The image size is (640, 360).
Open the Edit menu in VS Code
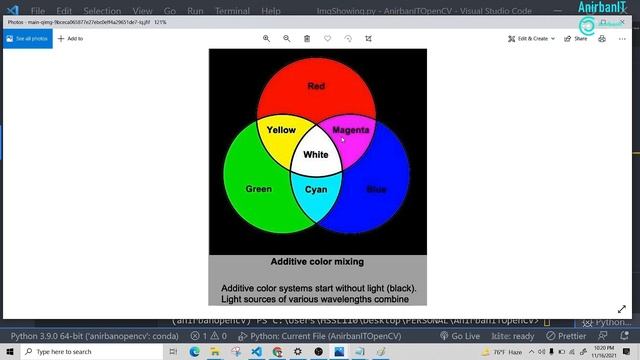(64, 11)
